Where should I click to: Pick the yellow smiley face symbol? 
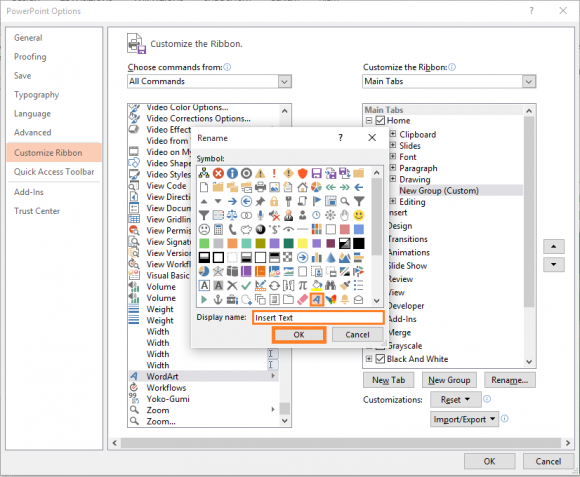358,215
